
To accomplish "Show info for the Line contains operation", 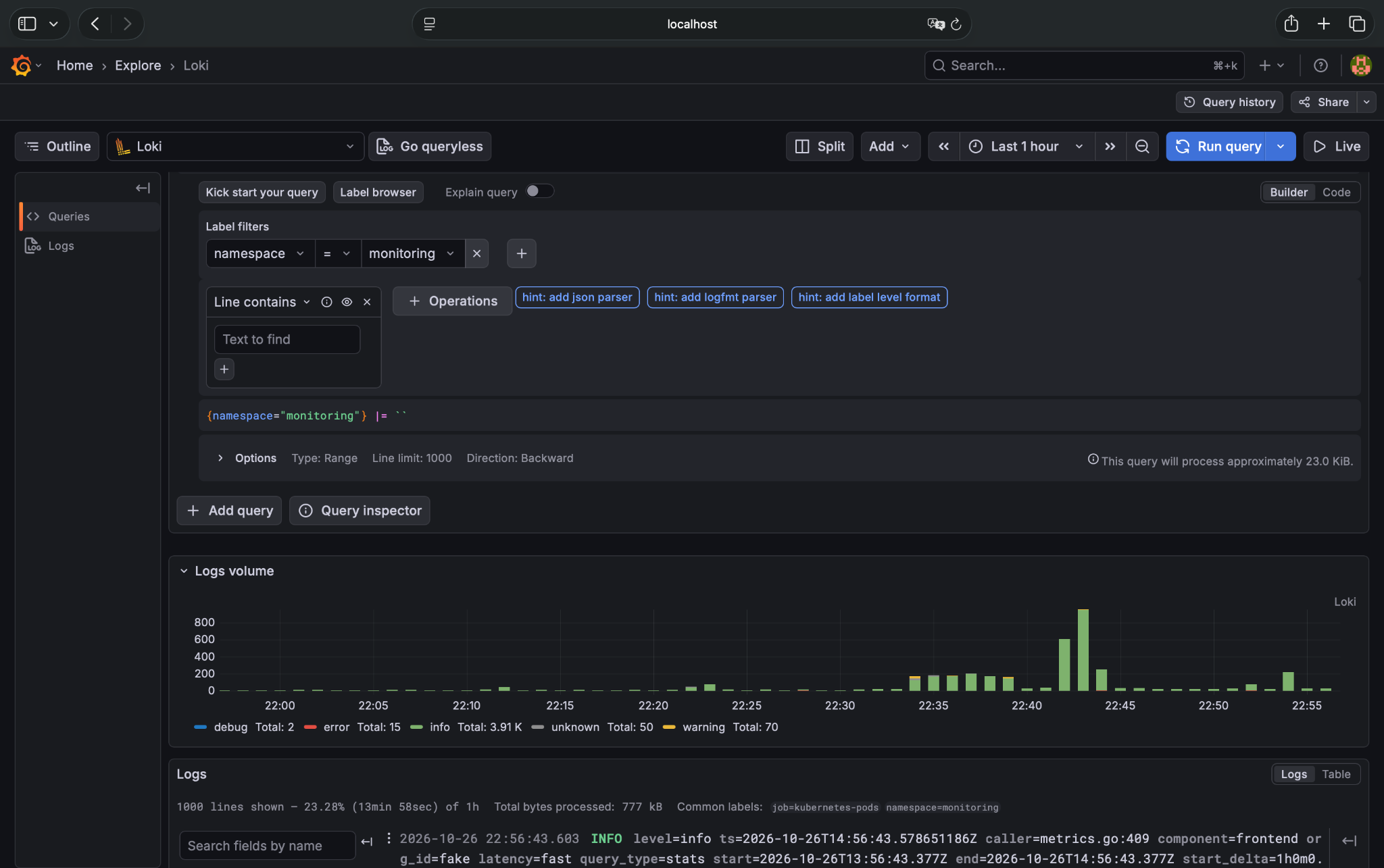I will pyautogui.click(x=326, y=302).
